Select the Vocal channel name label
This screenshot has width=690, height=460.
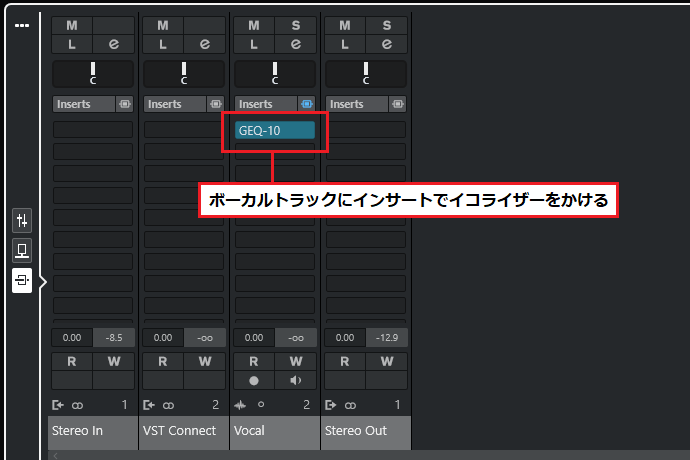click(275, 432)
